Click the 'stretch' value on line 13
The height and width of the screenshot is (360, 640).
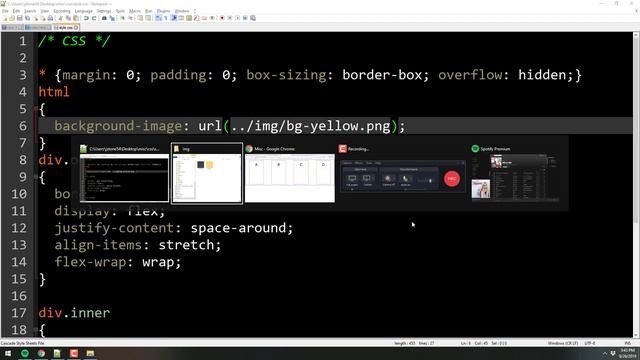(x=186, y=245)
